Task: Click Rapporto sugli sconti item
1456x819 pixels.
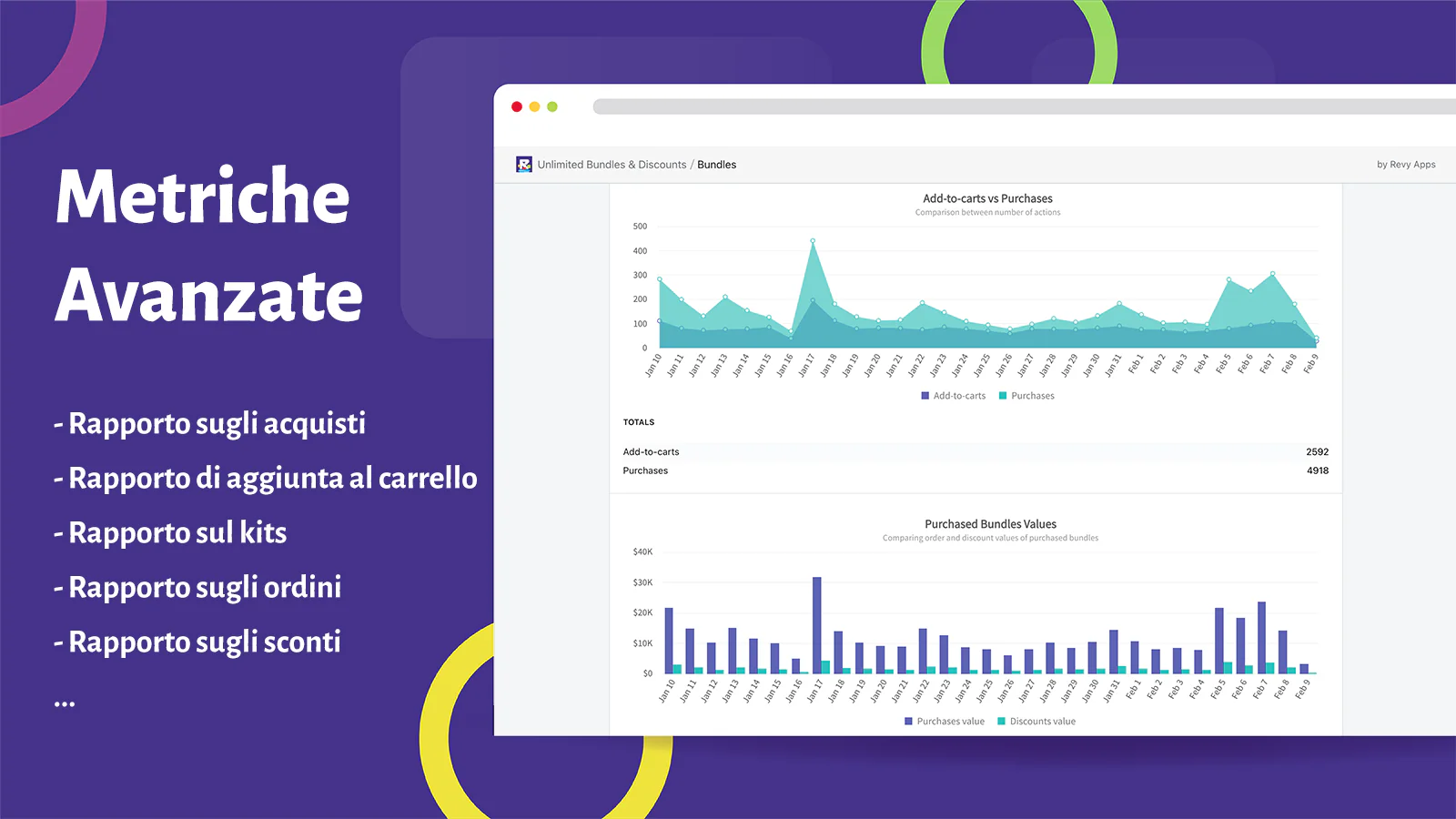Action: click(x=197, y=642)
